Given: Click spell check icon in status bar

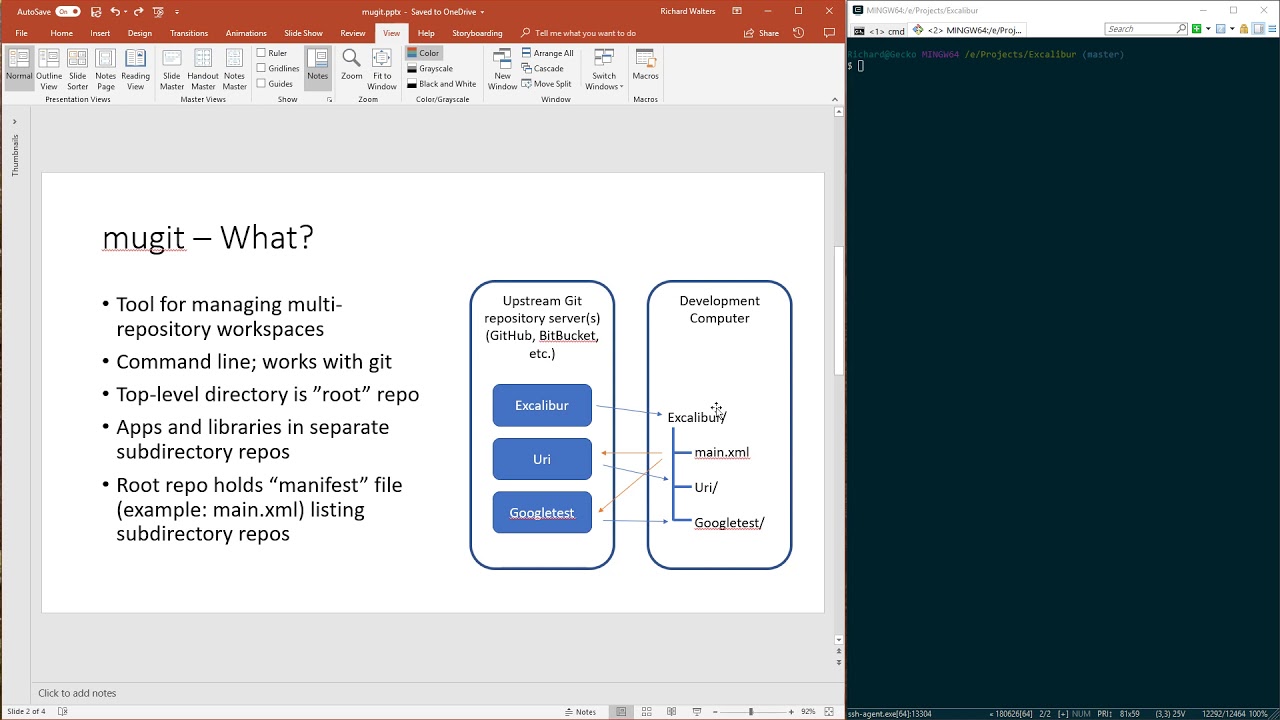Looking at the screenshot, I should (62, 712).
